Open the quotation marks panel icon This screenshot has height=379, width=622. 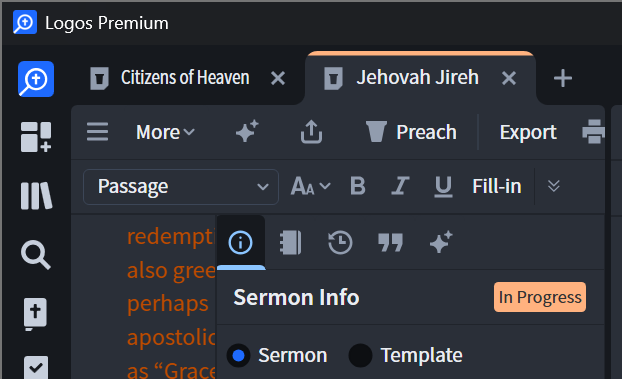[x=390, y=242]
